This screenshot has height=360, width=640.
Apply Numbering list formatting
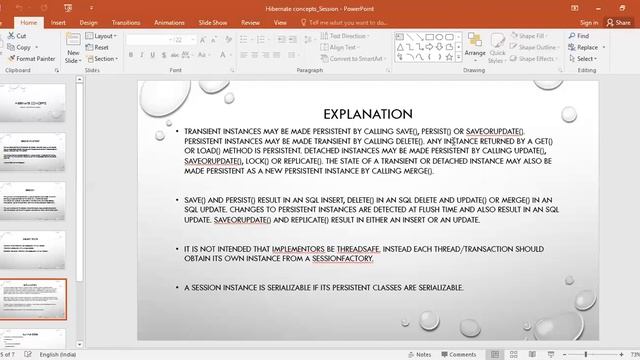pyautogui.click(x=260, y=40)
